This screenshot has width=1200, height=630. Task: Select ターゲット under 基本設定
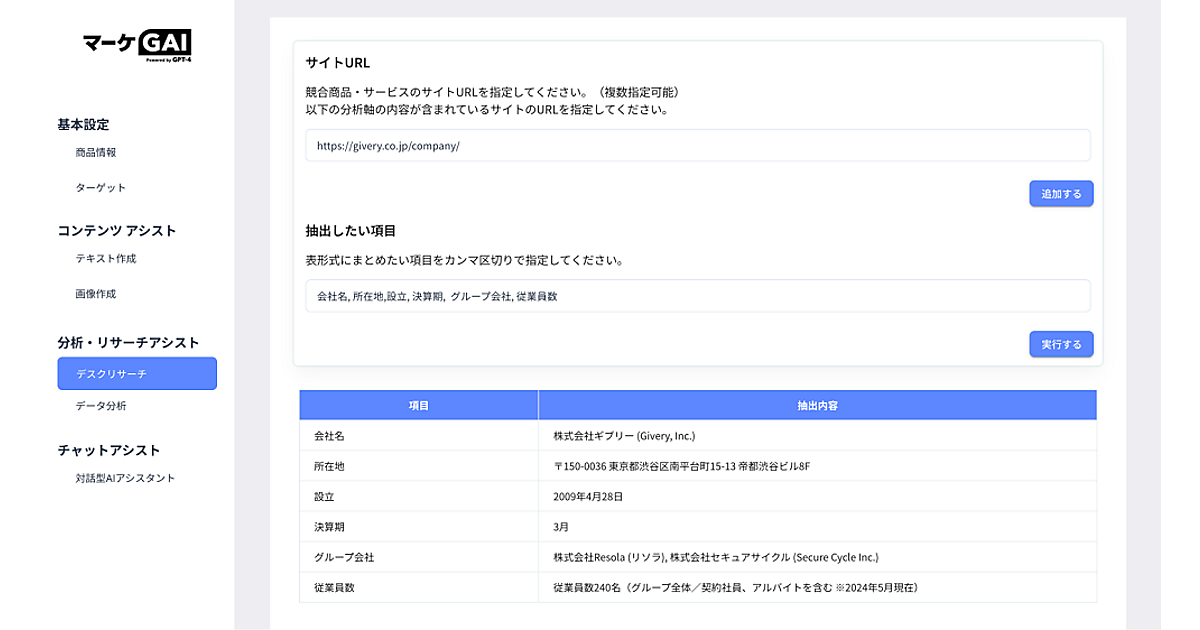pyautogui.click(x=100, y=188)
